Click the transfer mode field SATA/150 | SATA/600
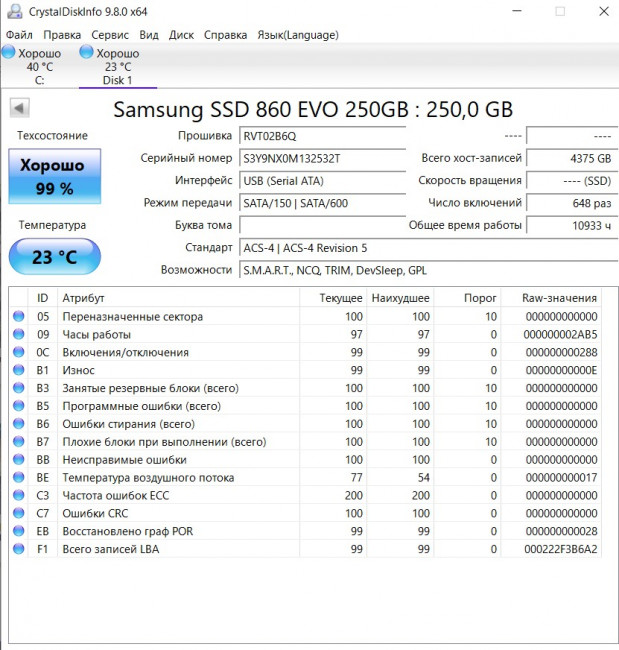Image resolution: width=619 pixels, height=650 pixels. pyautogui.click(x=323, y=203)
